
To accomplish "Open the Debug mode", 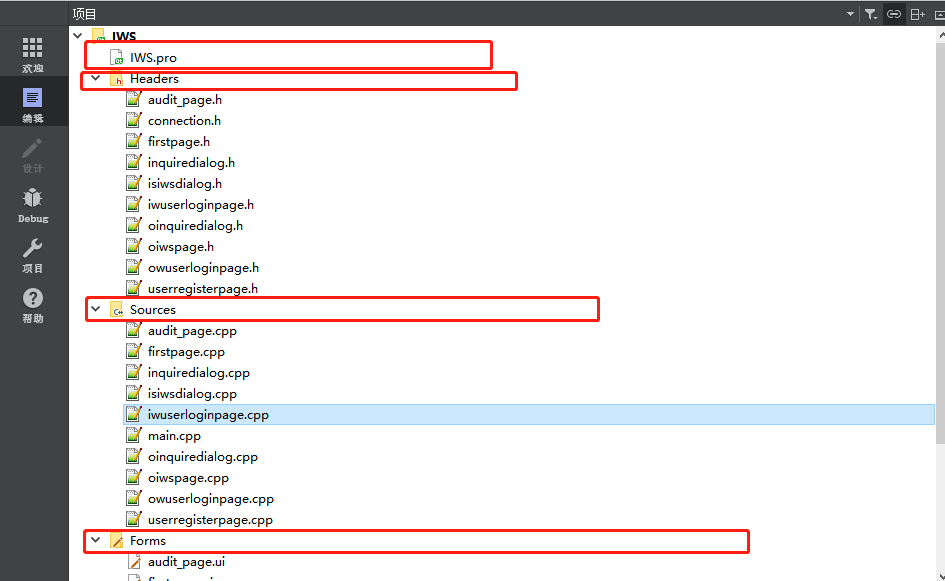I will (x=33, y=205).
